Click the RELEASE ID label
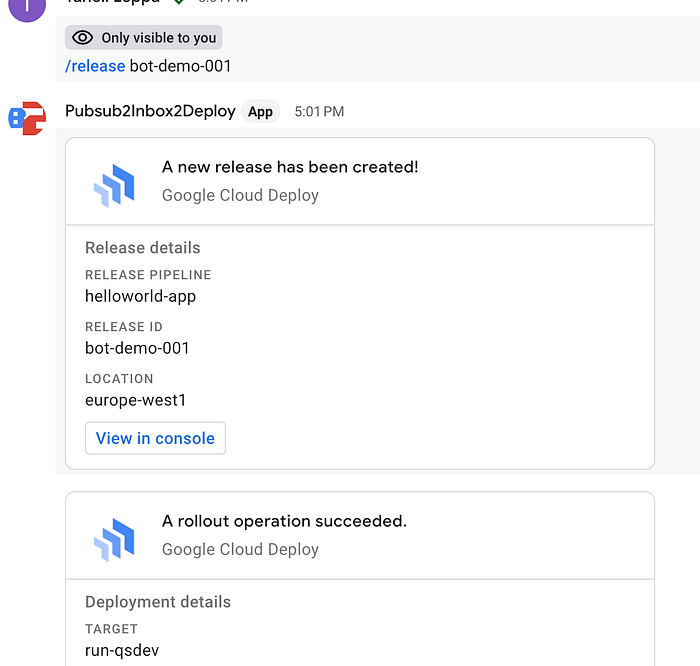This screenshot has height=666, width=700. click(x=124, y=327)
